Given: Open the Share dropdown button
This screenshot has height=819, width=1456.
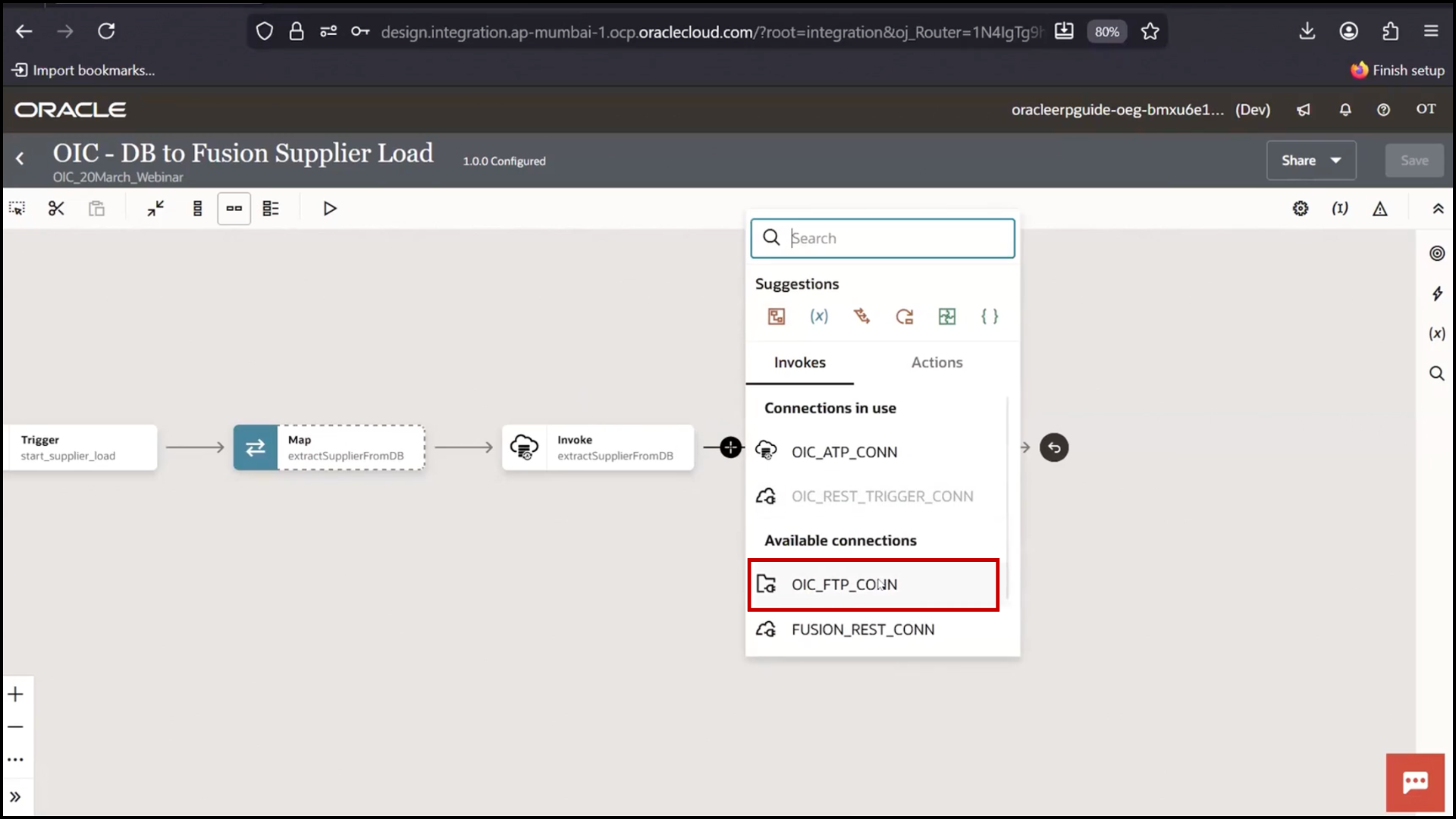Looking at the screenshot, I should click(1311, 160).
